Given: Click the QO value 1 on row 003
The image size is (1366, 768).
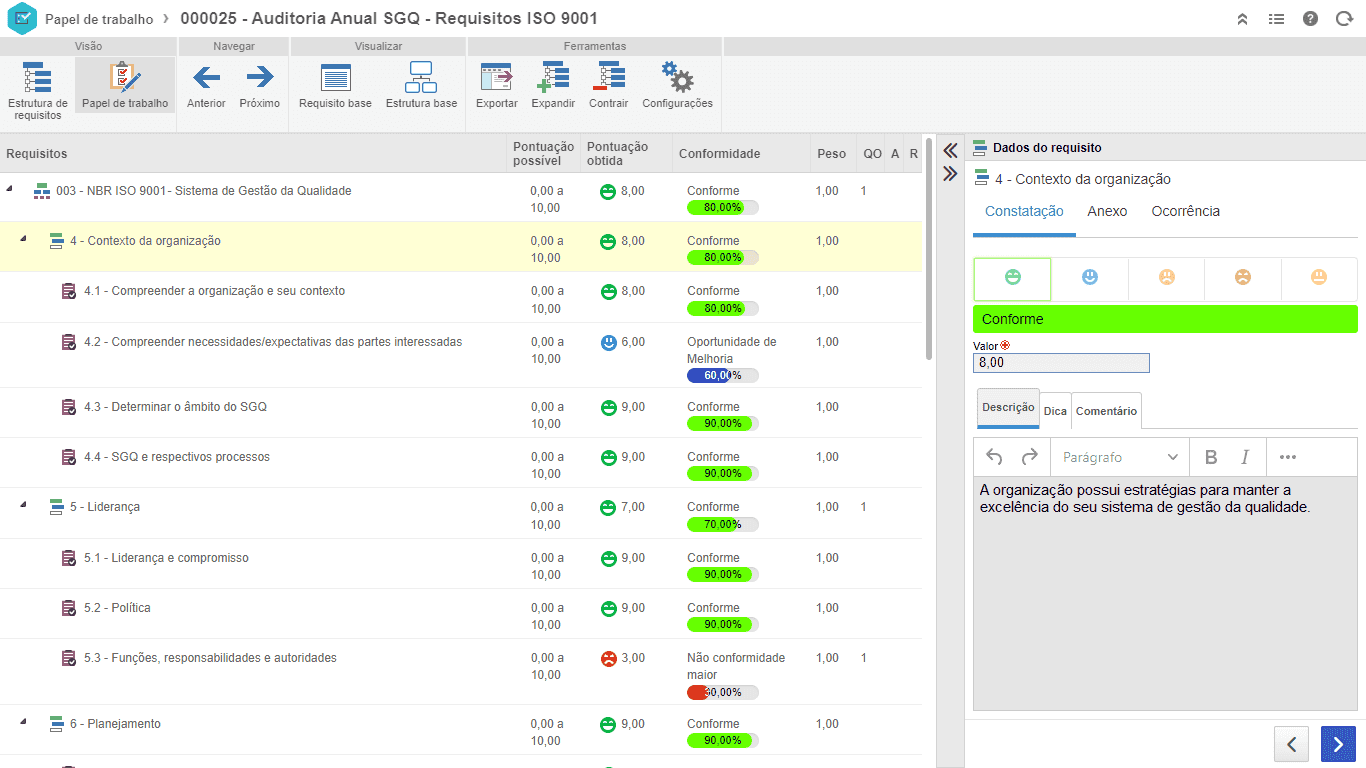Looking at the screenshot, I should (864, 191).
